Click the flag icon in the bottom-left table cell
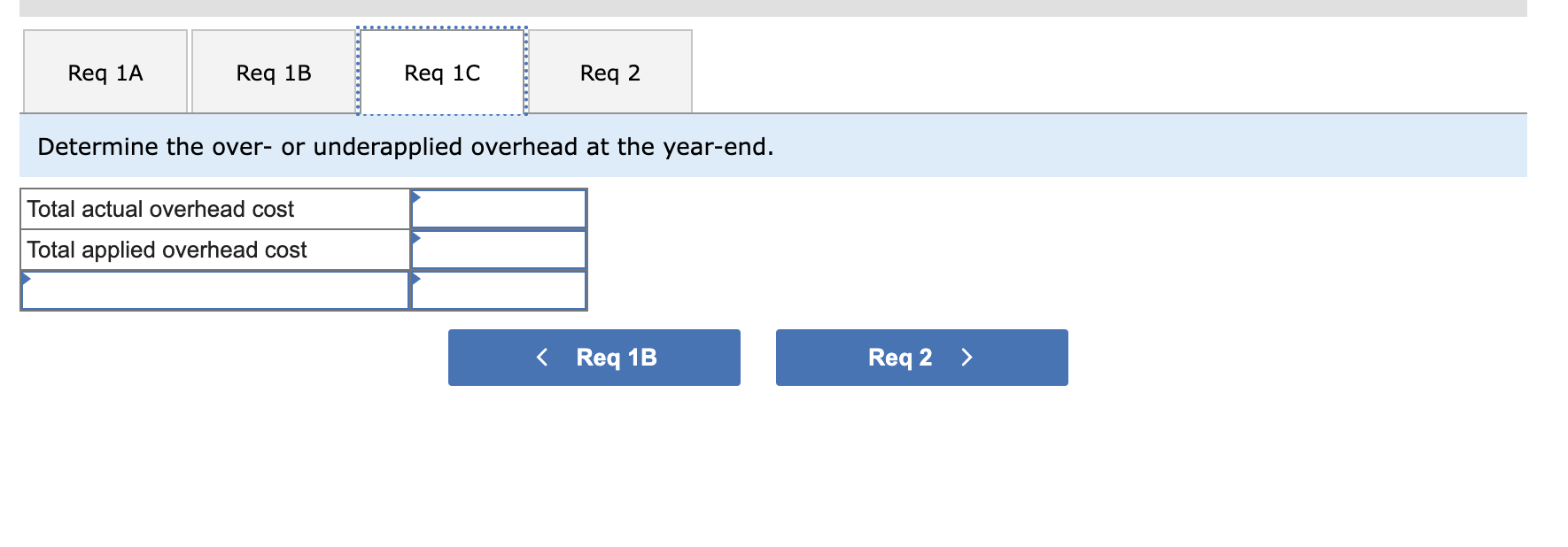 tap(27, 277)
